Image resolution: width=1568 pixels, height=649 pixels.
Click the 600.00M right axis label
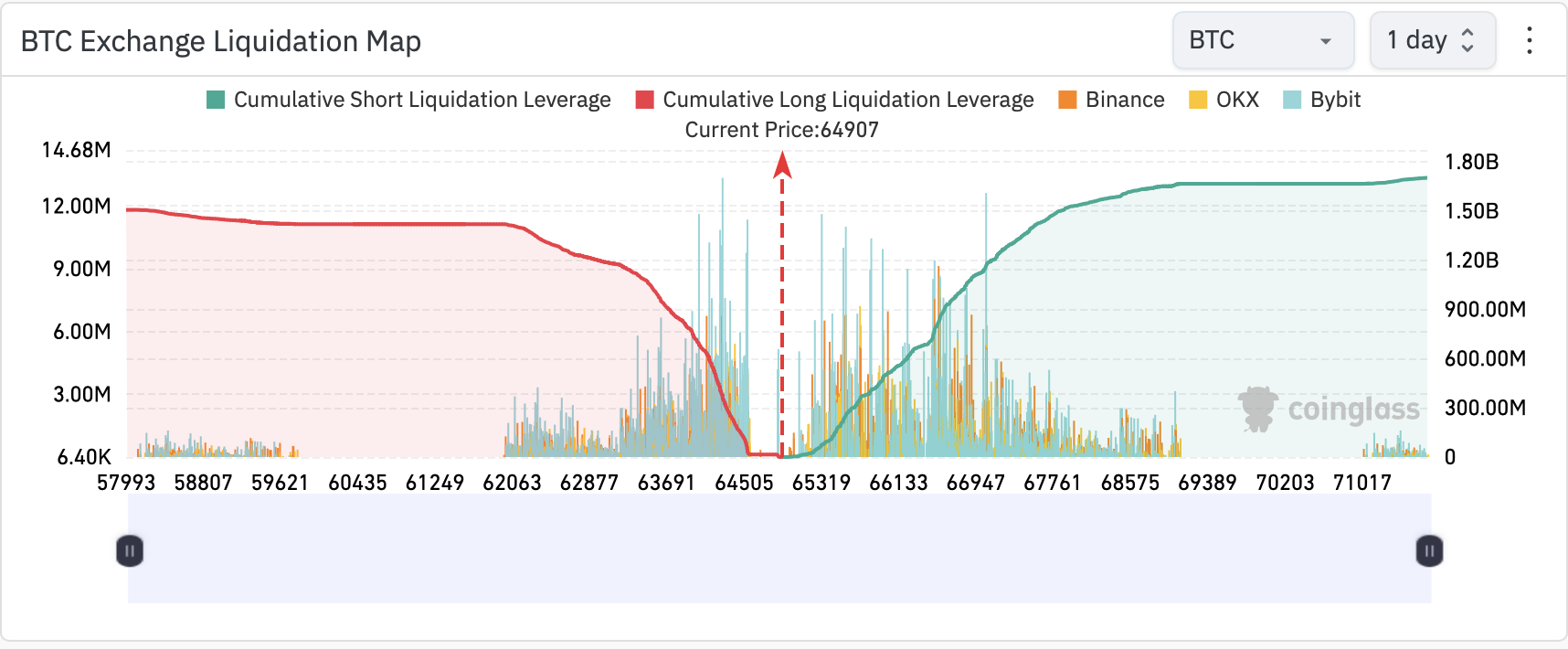coord(1486,358)
